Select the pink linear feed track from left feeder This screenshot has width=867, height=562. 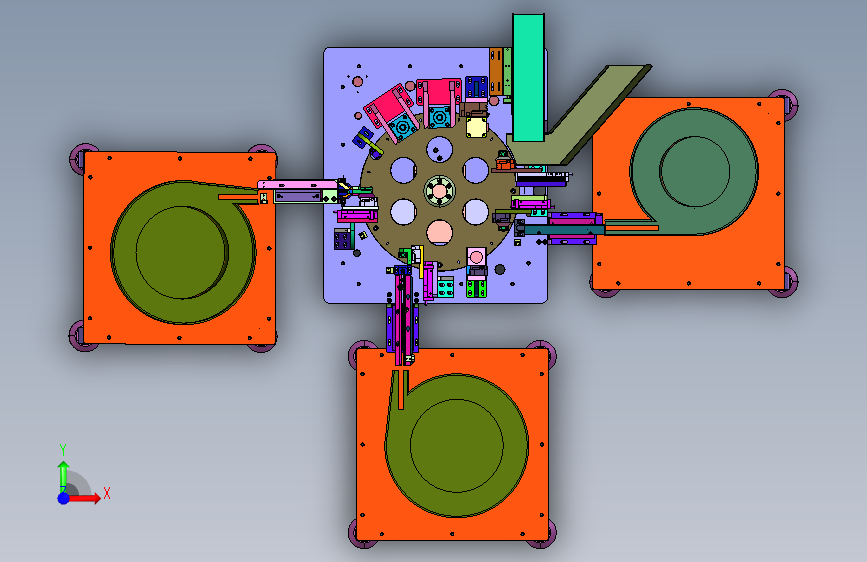(x=297, y=184)
